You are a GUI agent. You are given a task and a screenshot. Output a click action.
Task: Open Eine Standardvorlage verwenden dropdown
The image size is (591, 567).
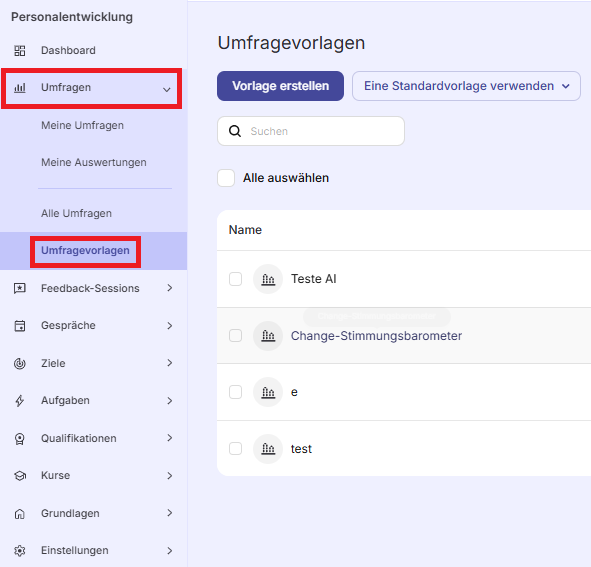click(x=466, y=86)
